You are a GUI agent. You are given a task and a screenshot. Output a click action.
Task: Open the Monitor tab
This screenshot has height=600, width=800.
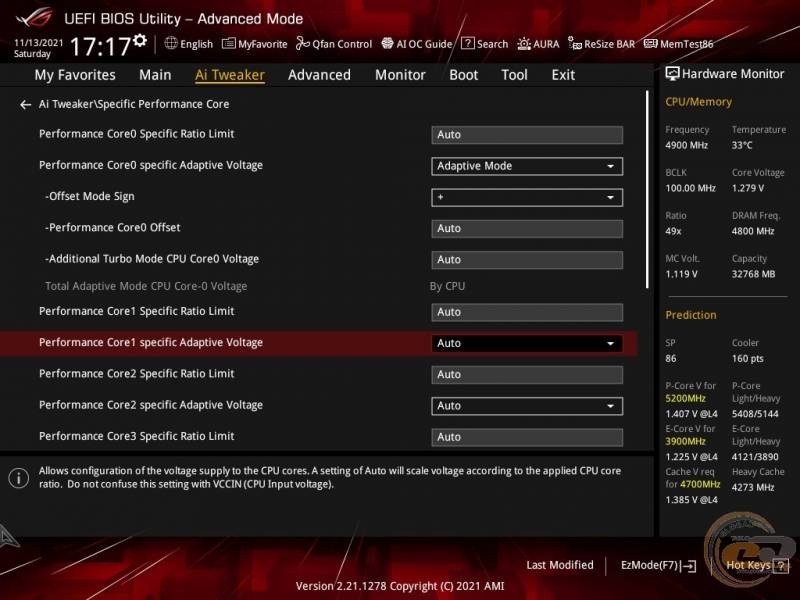(x=400, y=75)
